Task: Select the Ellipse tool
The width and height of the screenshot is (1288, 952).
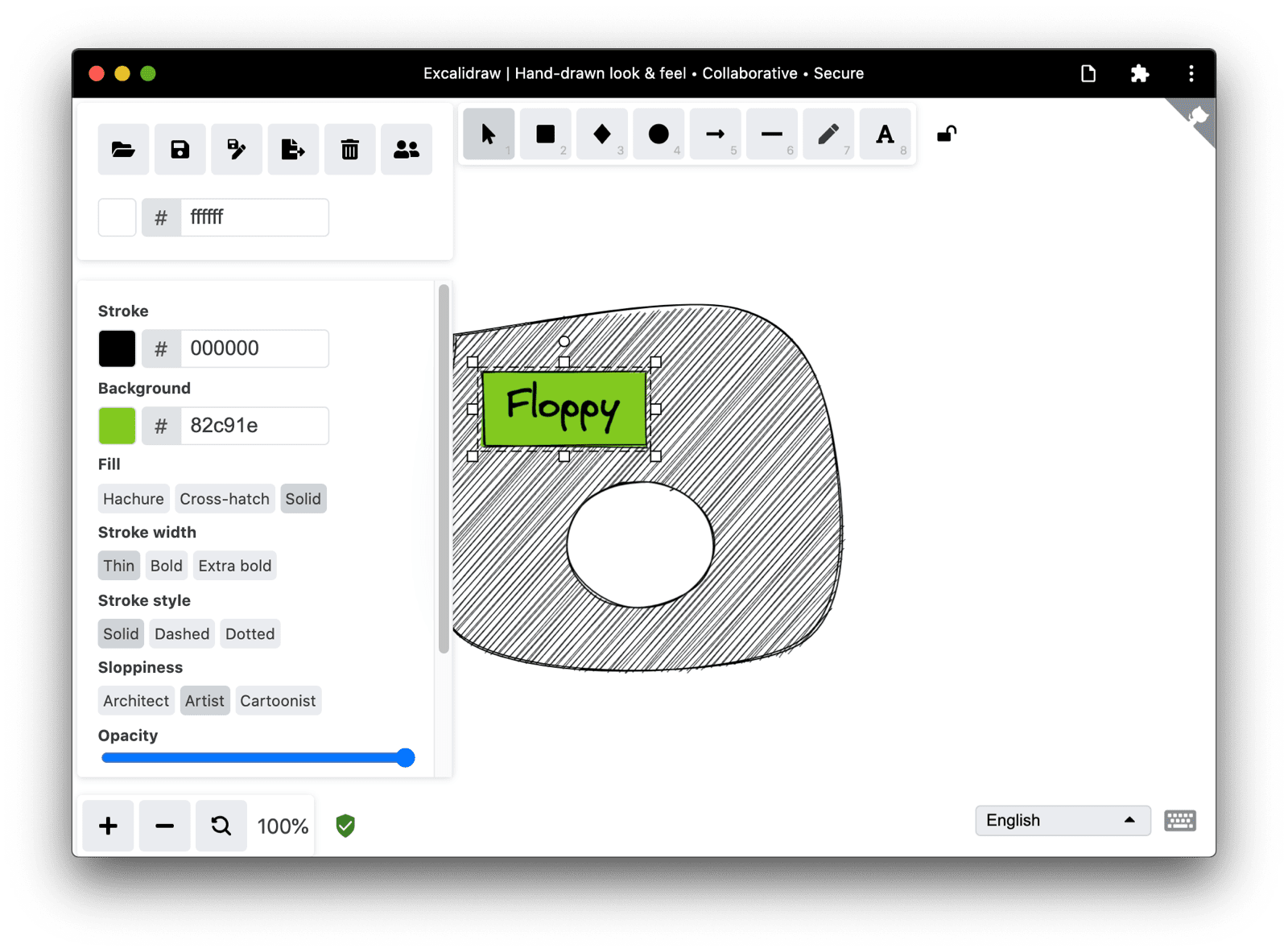Action: [x=658, y=134]
